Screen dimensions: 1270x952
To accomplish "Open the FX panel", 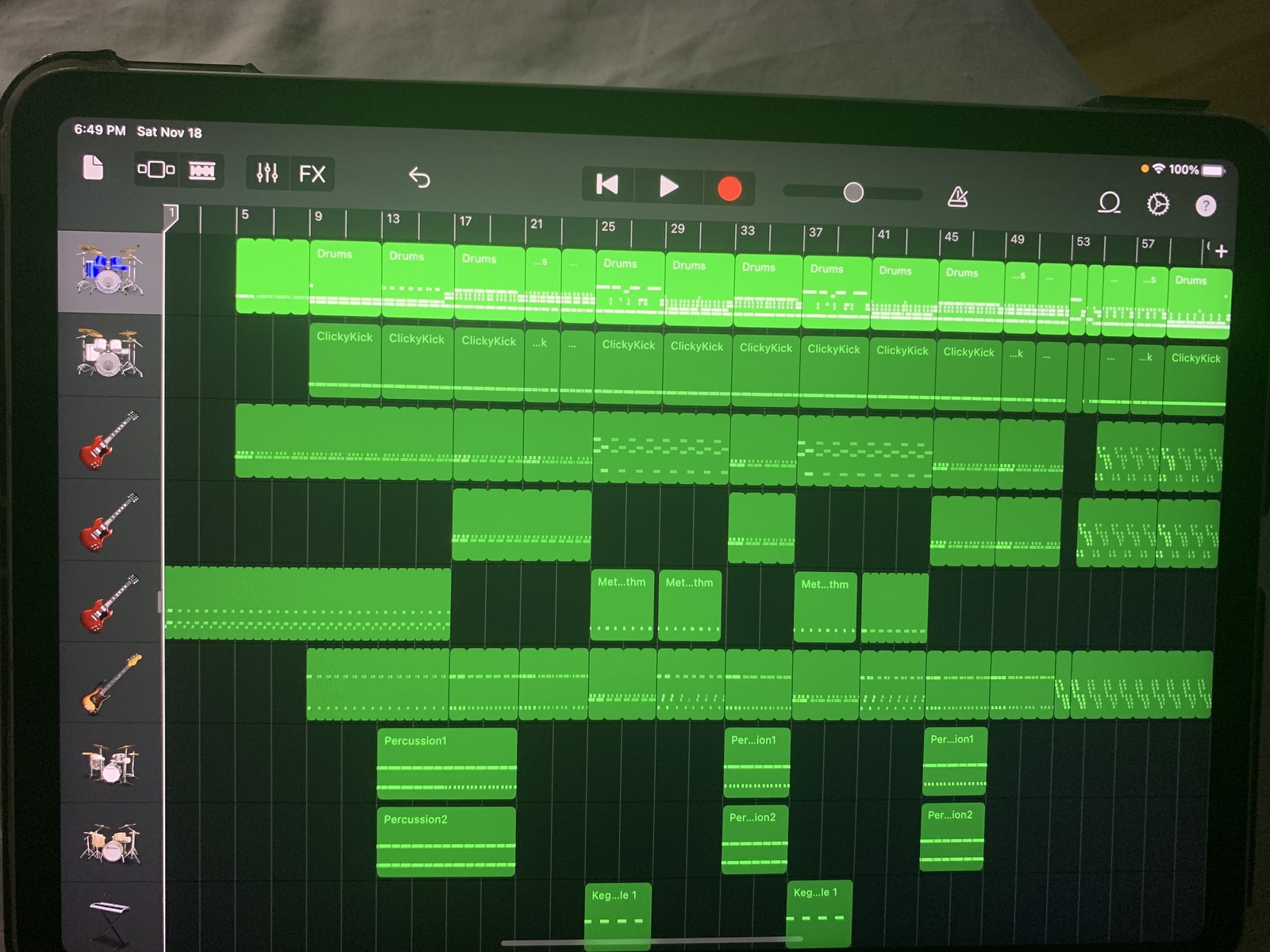I will (312, 174).
